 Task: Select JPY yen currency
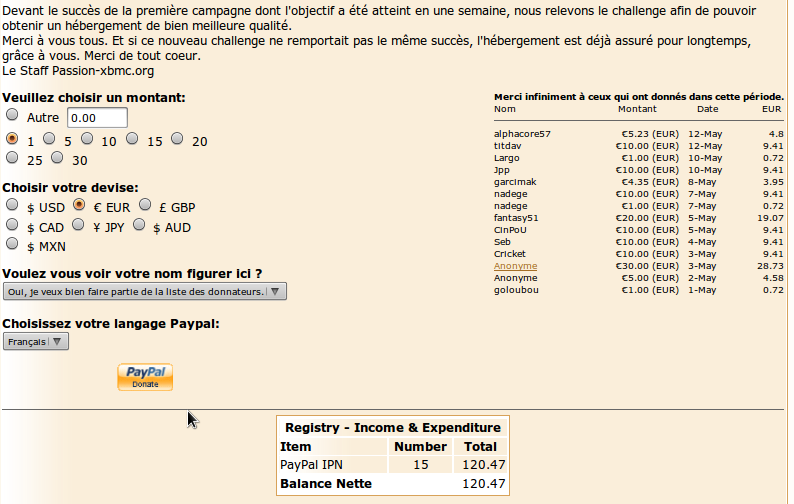(78, 225)
